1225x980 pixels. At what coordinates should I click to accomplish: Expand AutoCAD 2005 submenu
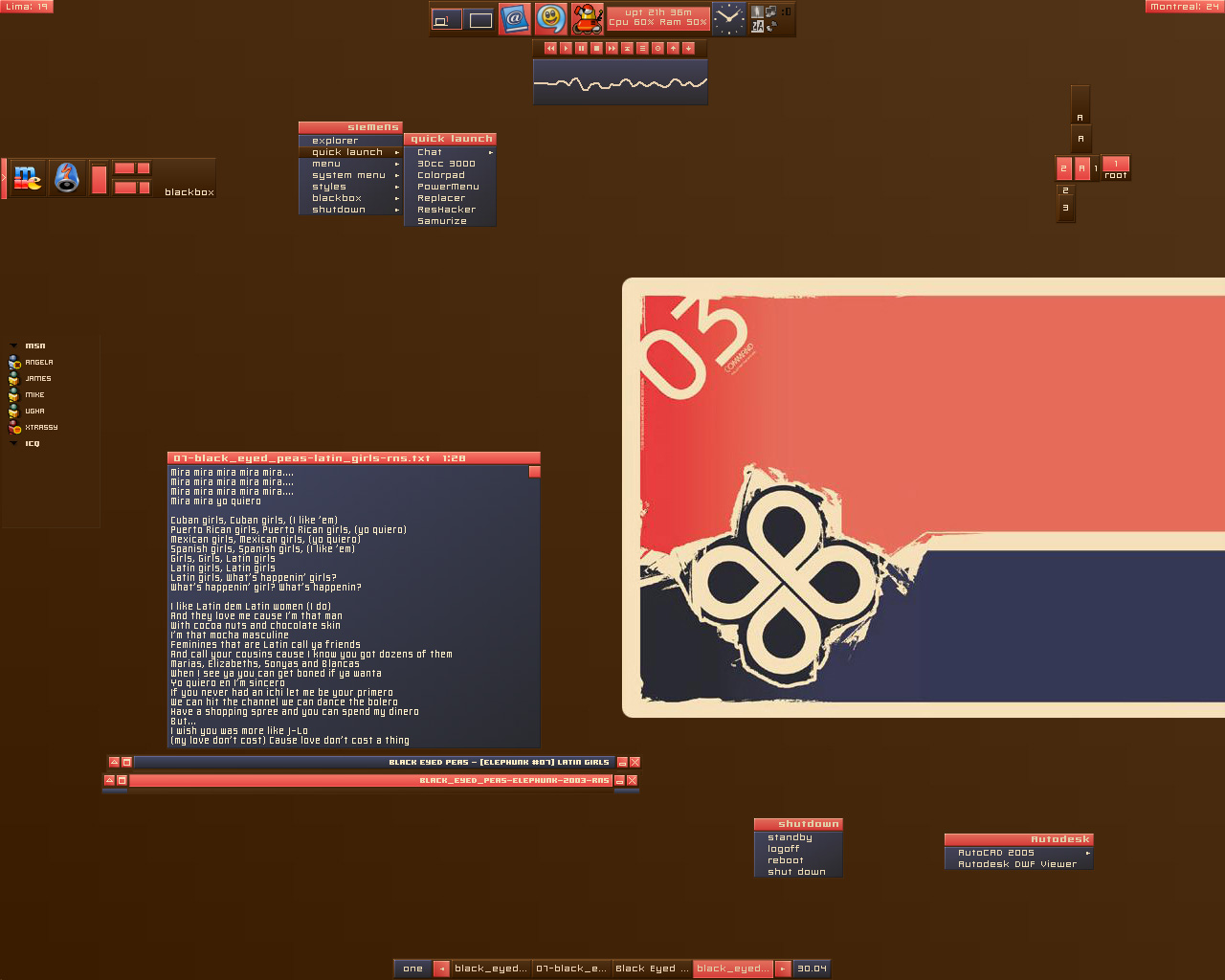pyautogui.click(x=1018, y=853)
